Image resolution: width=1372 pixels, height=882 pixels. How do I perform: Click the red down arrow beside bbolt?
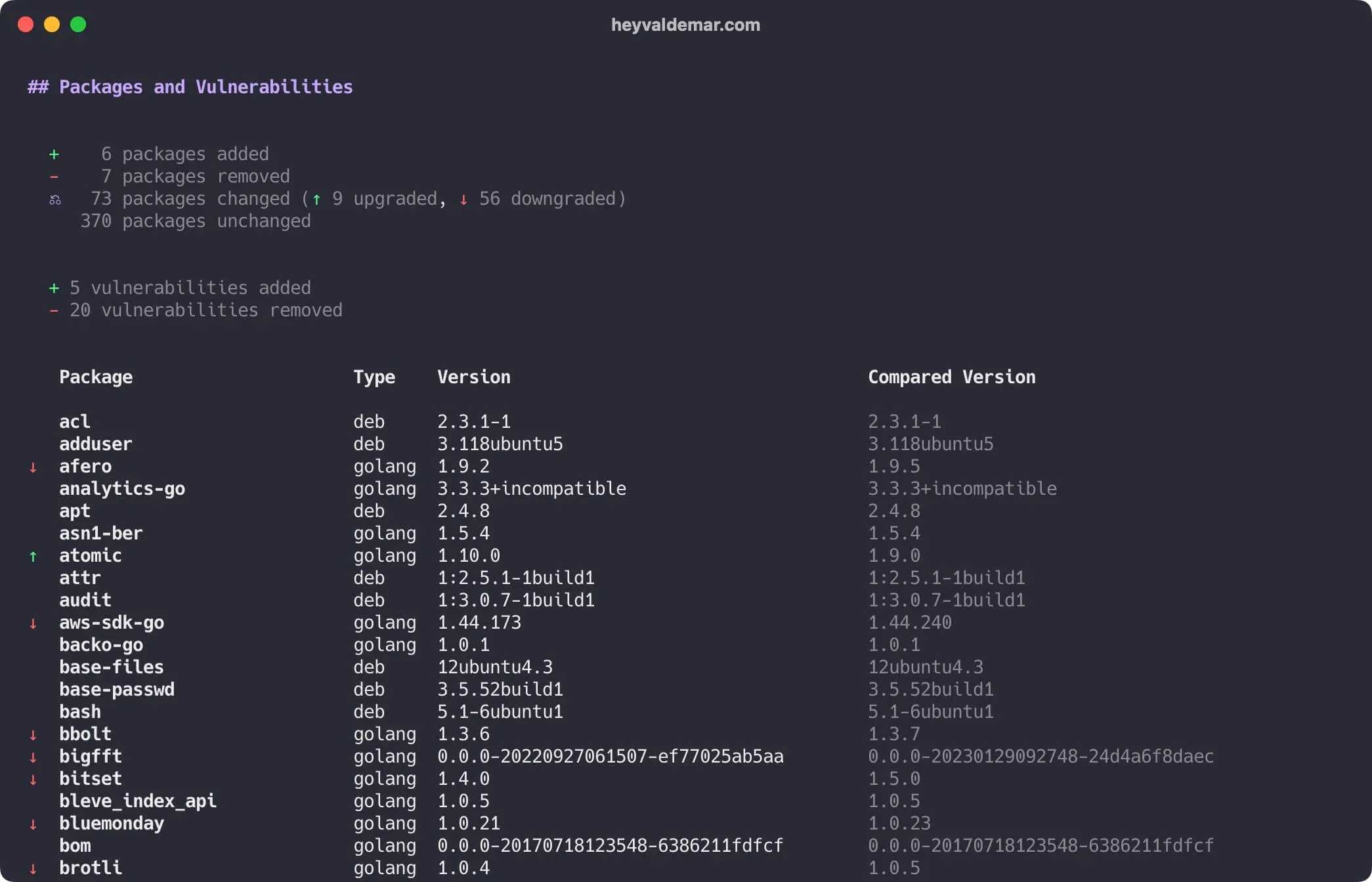pos(33,735)
